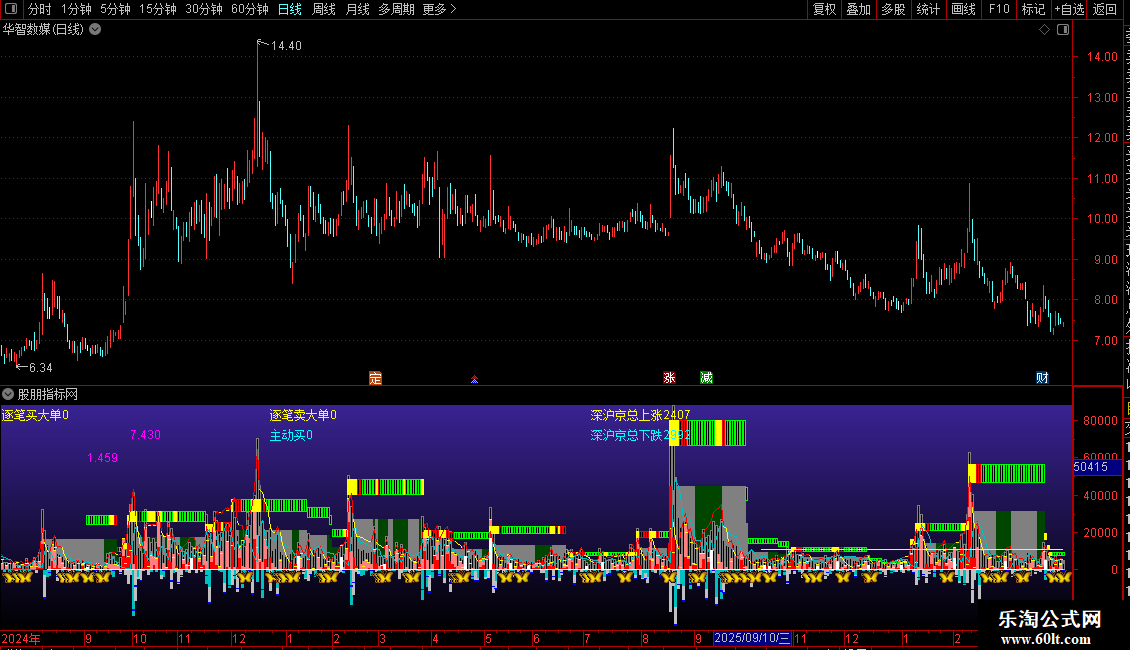Click the 逐笔买大单0 indicator value
This screenshot has width=1130, height=650.
35,415
